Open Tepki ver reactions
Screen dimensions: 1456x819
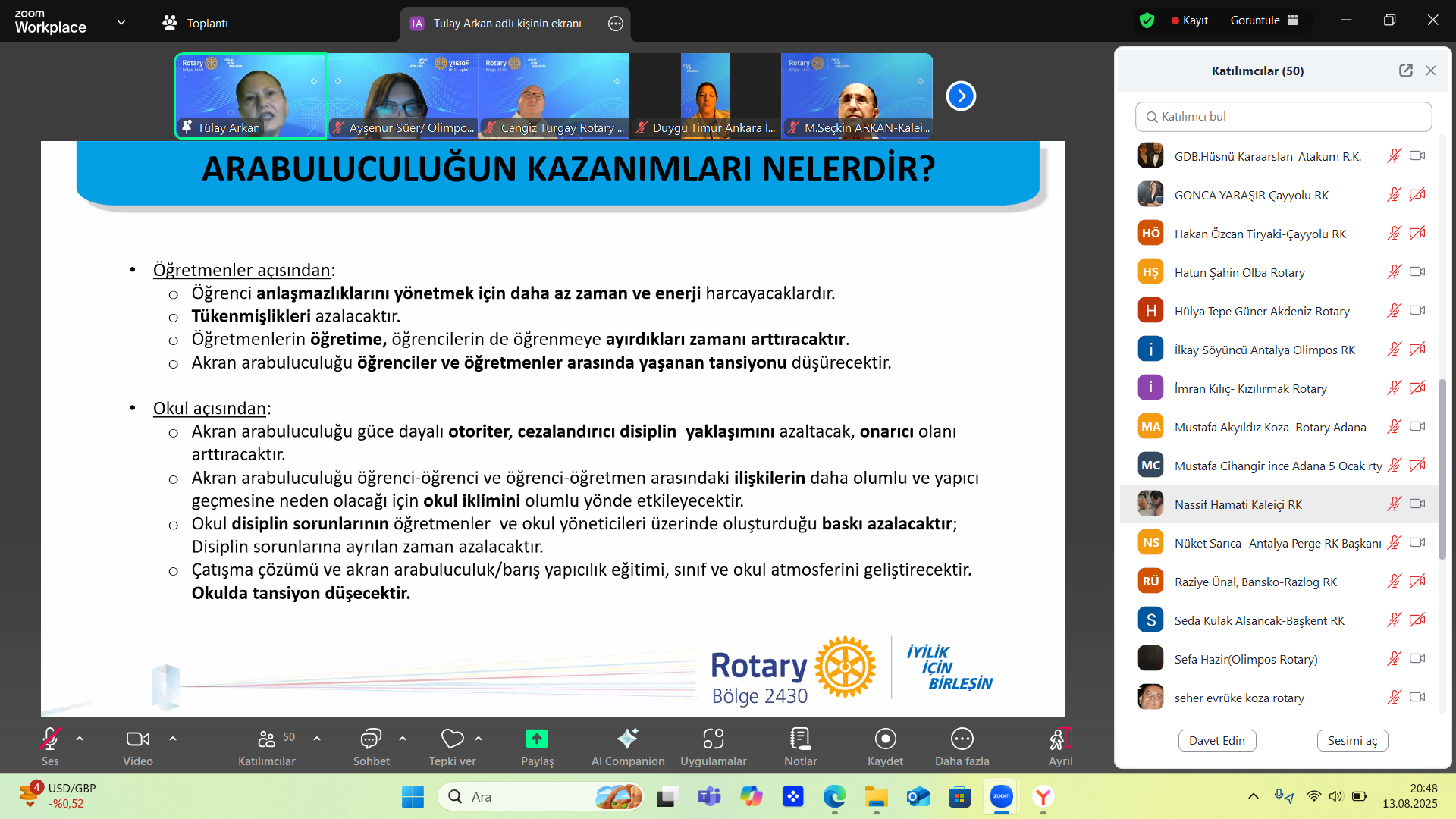[452, 746]
